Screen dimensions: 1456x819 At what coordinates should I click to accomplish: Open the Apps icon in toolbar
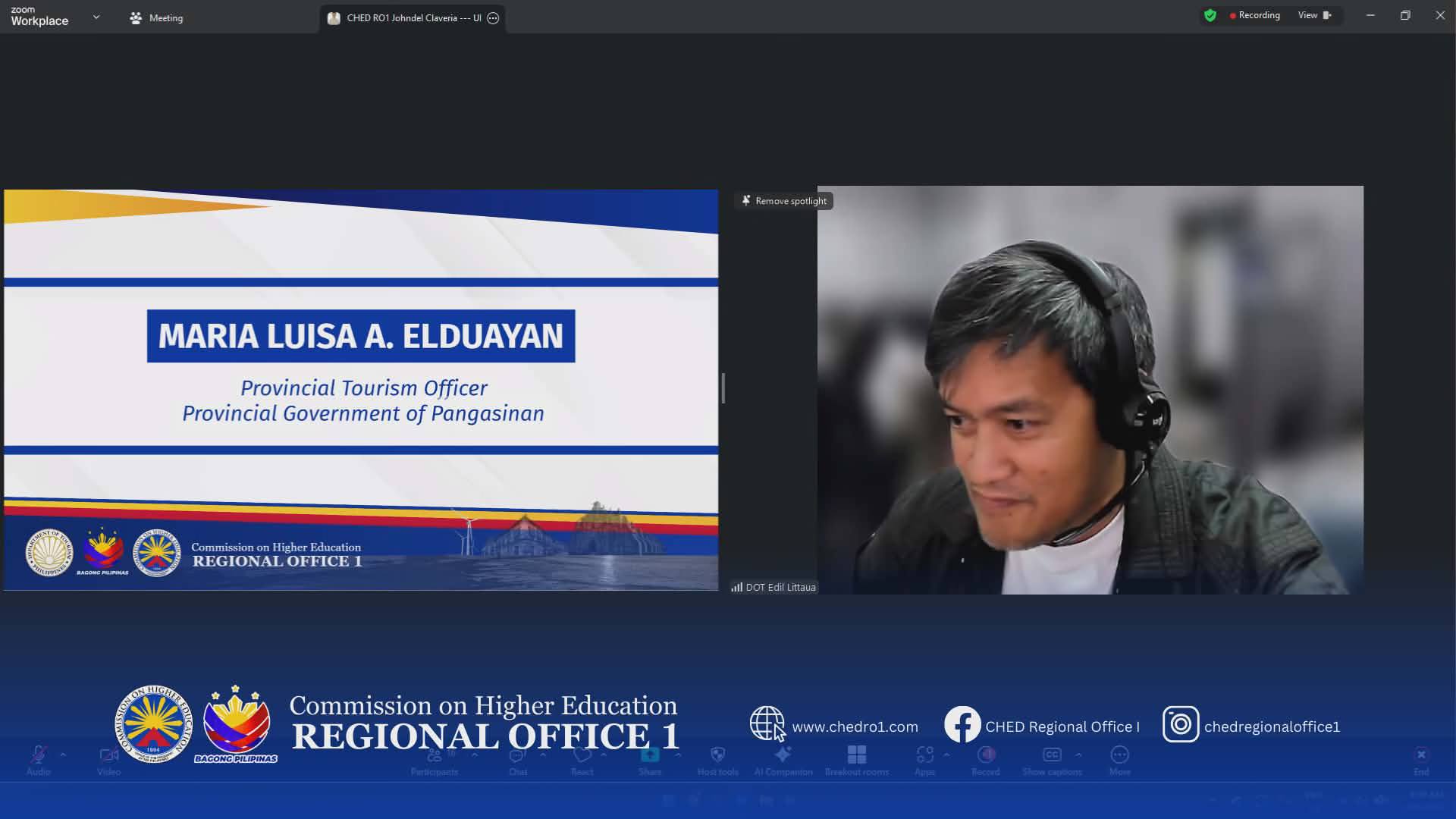(x=924, y=755)
